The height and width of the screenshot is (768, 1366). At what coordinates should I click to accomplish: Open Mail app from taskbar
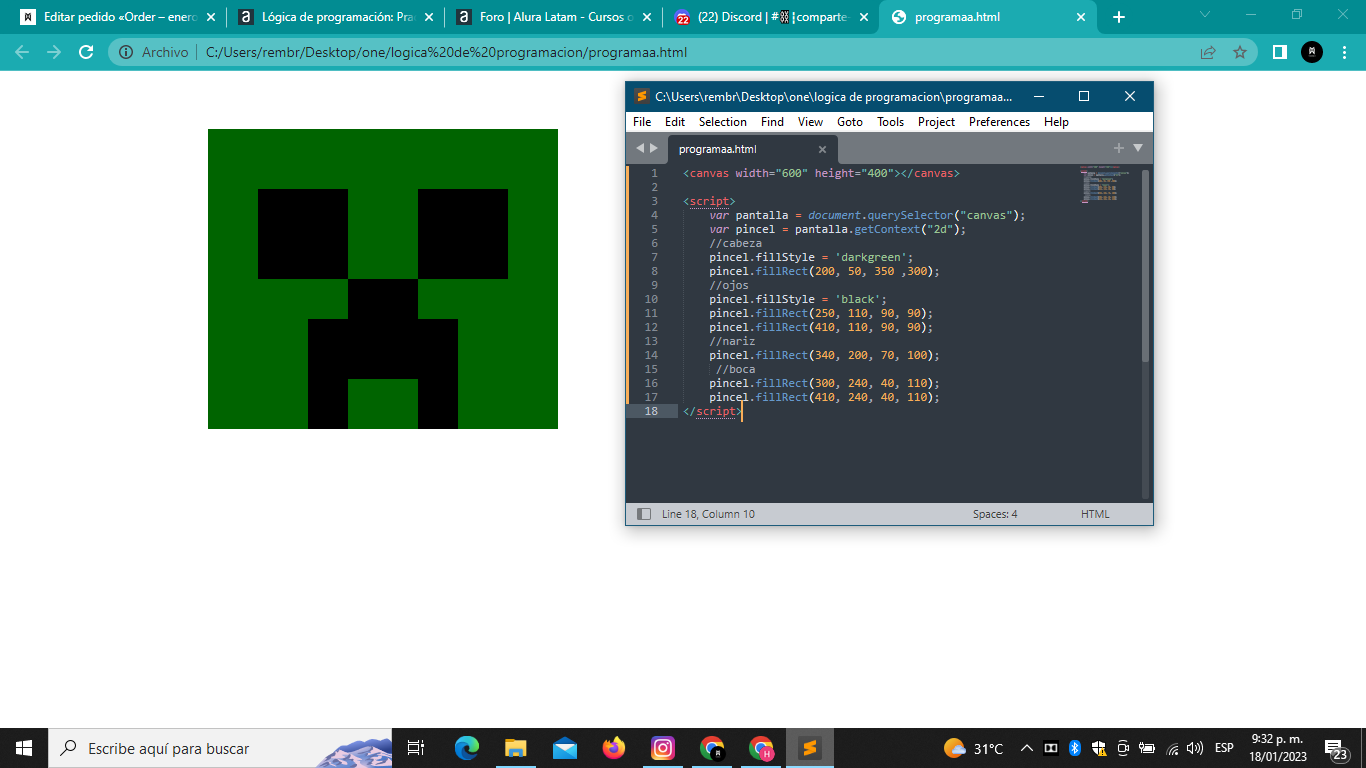click(x=564, y=748)
